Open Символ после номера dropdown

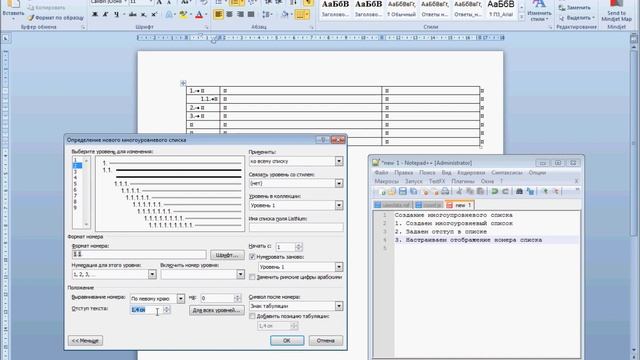(339, 306)
